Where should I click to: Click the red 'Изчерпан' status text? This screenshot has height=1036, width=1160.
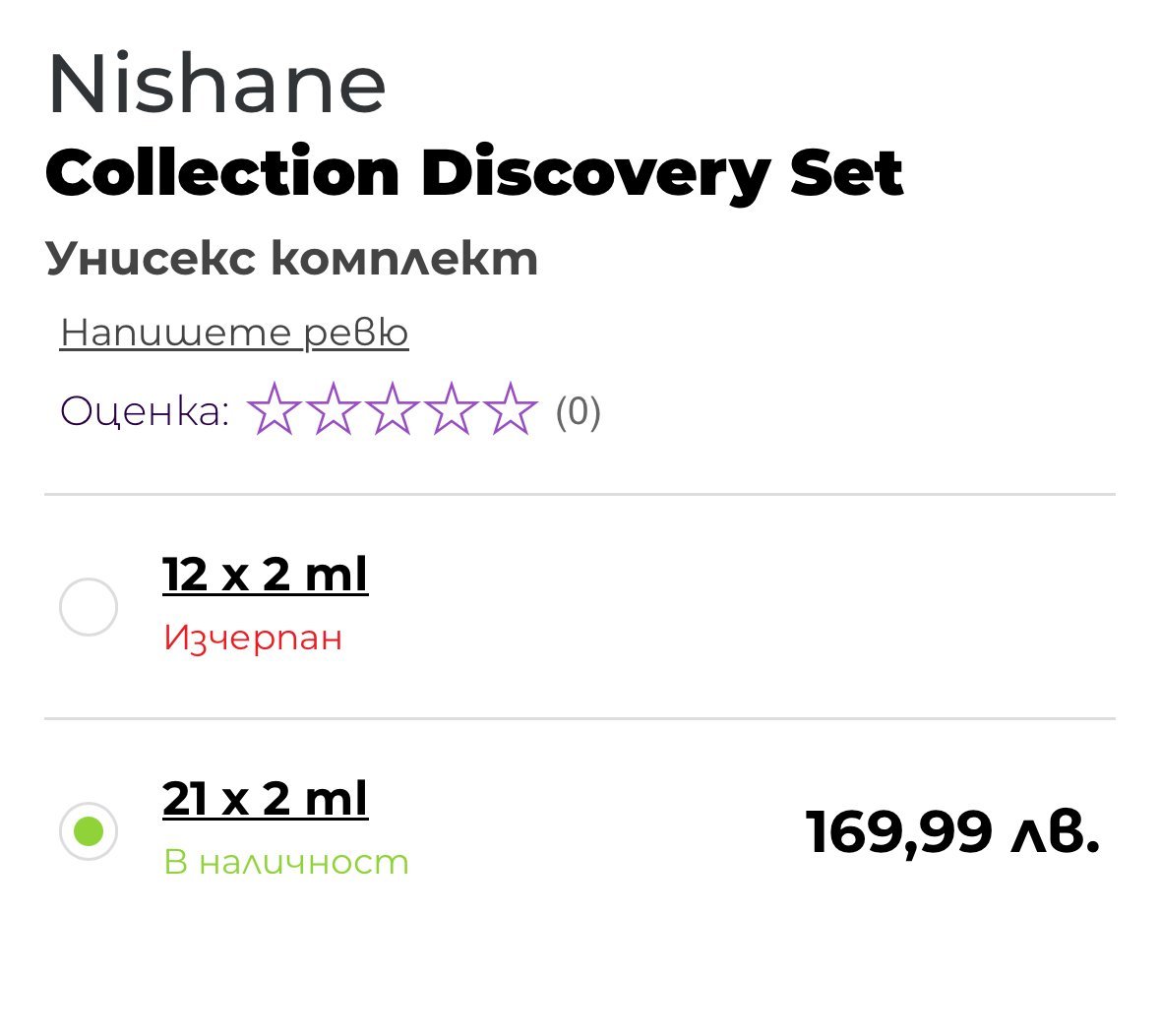click(x=253, y=638)
